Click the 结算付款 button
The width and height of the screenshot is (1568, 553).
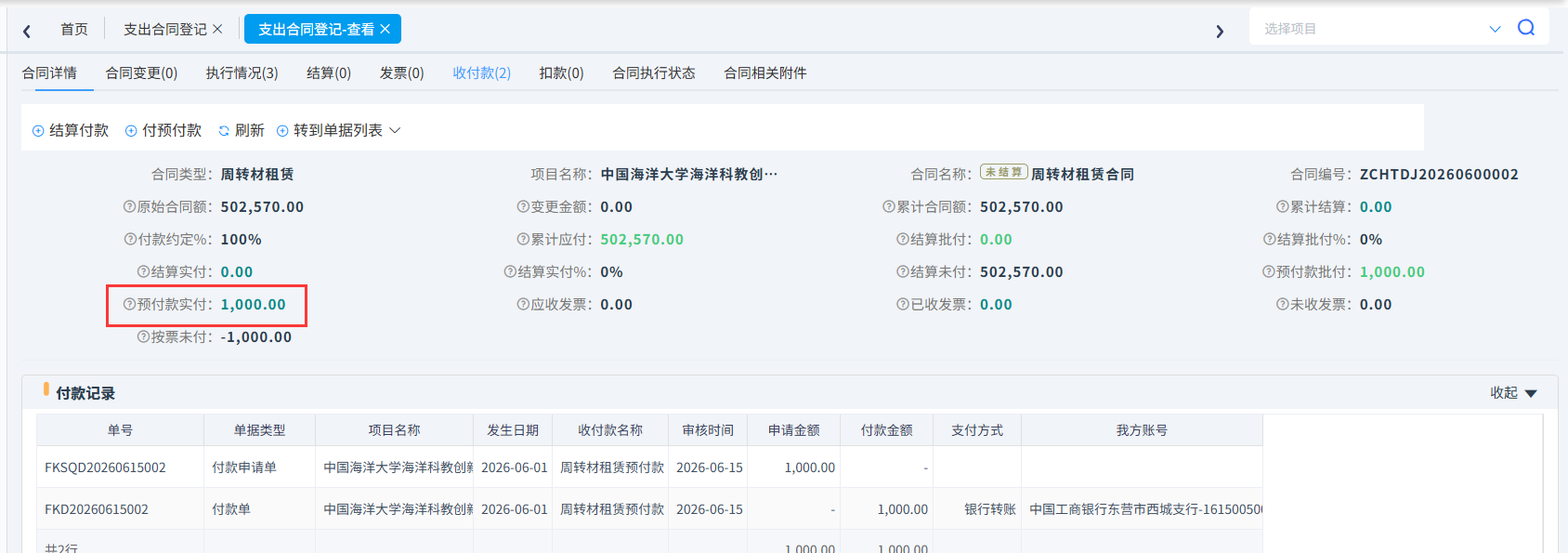point(71,131)
